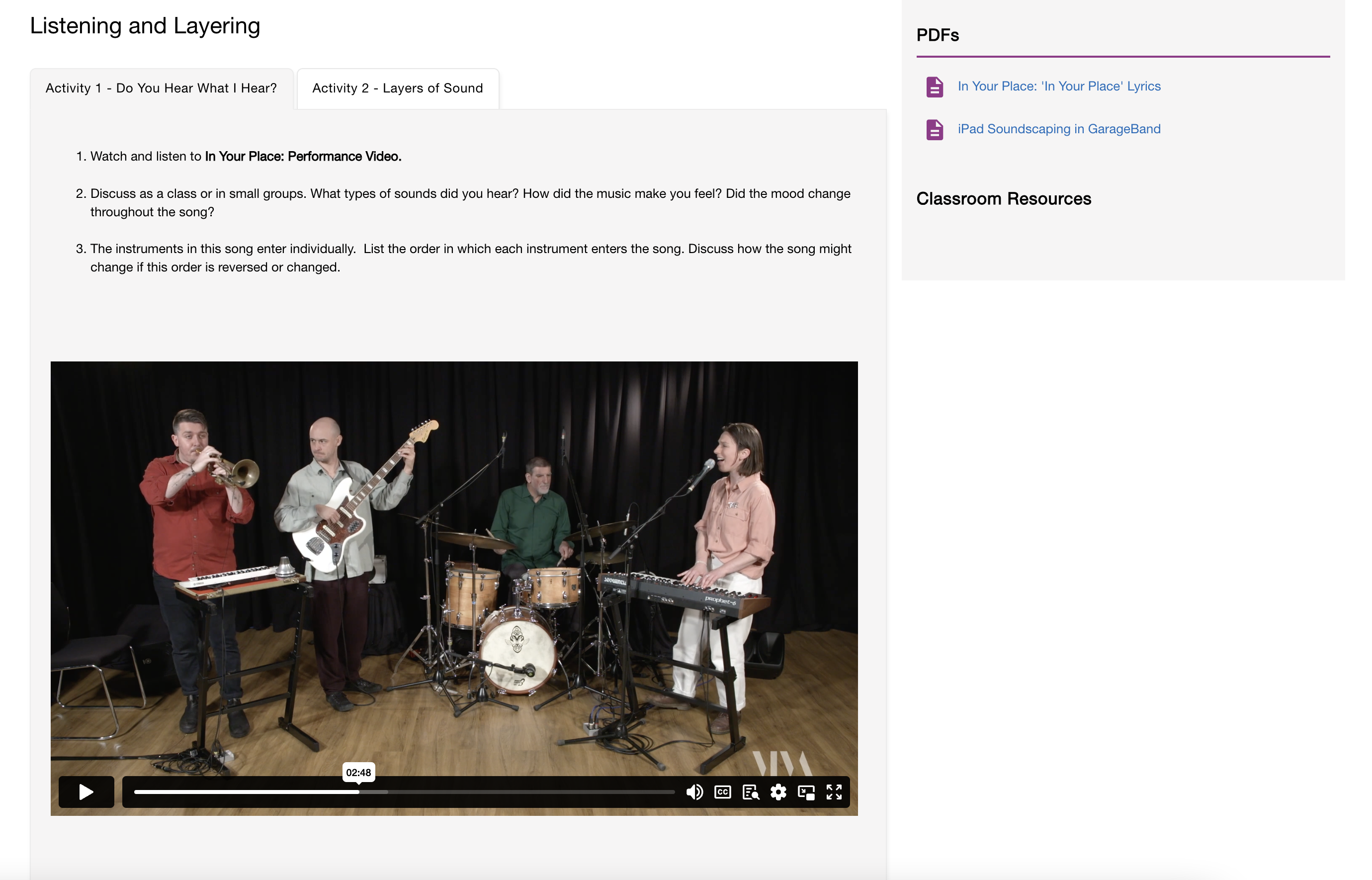Image resolution: width=1372 pixels, height=880 pixels.
Task: Open In Your Place Lyrics PDF
Action: tap(1058, 85)
